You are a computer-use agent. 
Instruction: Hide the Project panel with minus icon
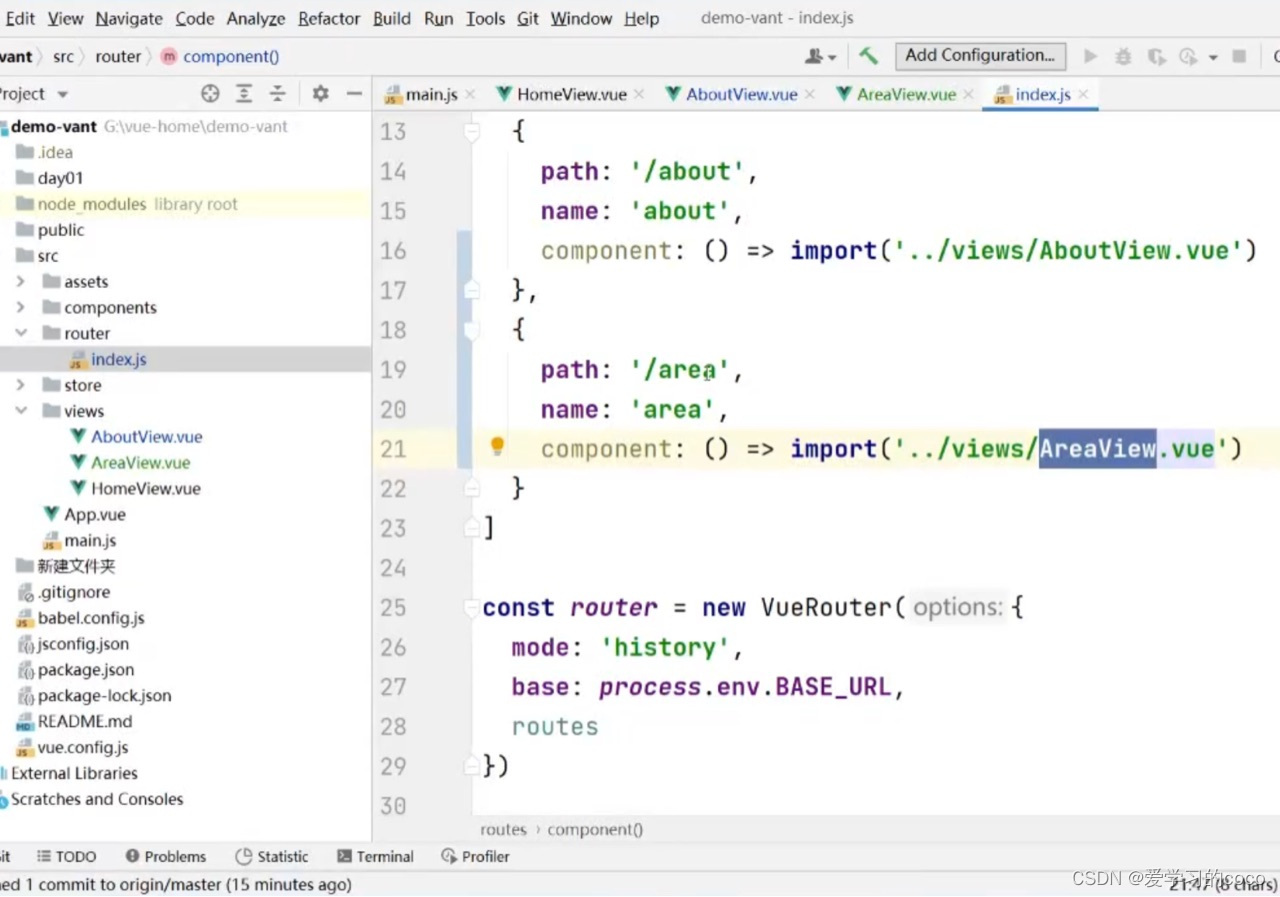(354, 94)
